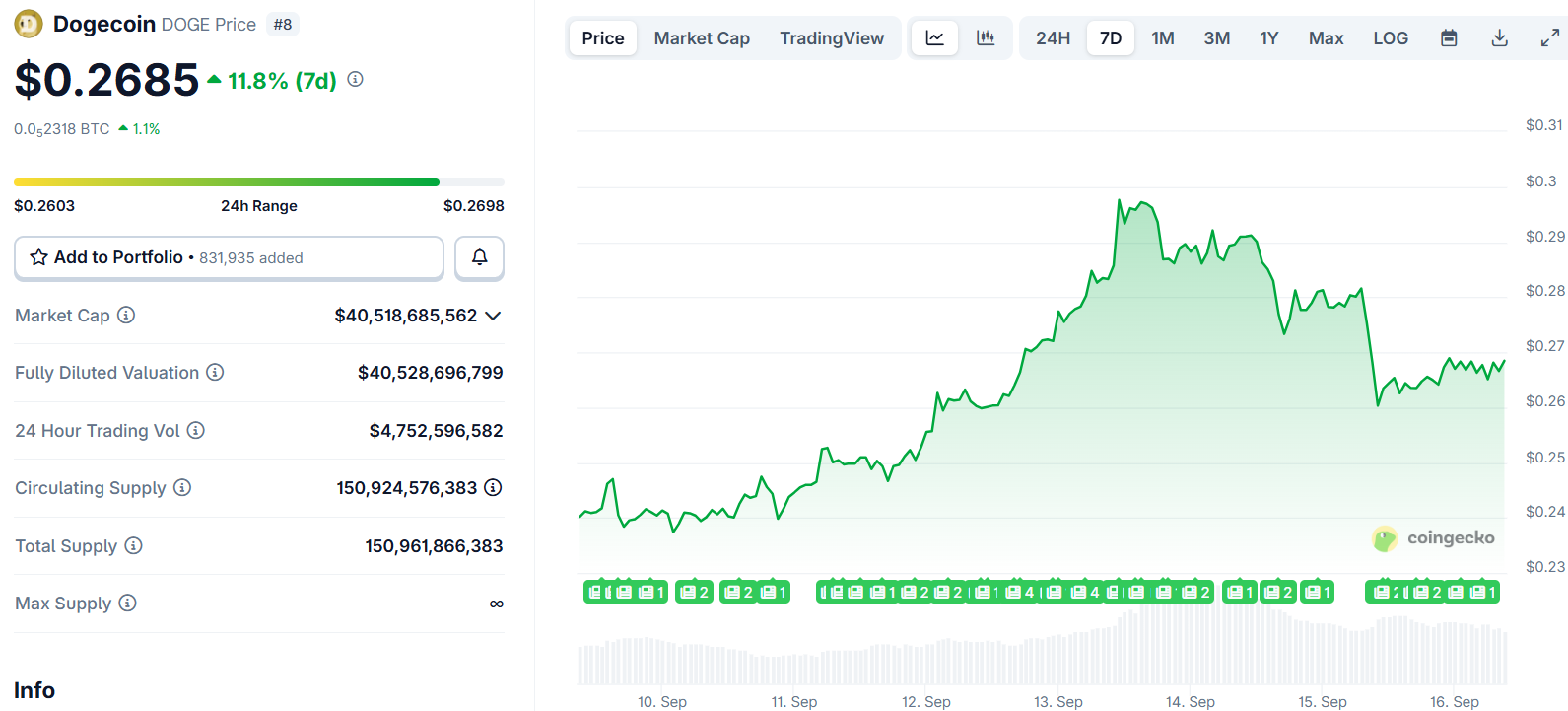The image size is (1568, 711).
Task: Click Add to Portfolio button
Action: [229, 257]
